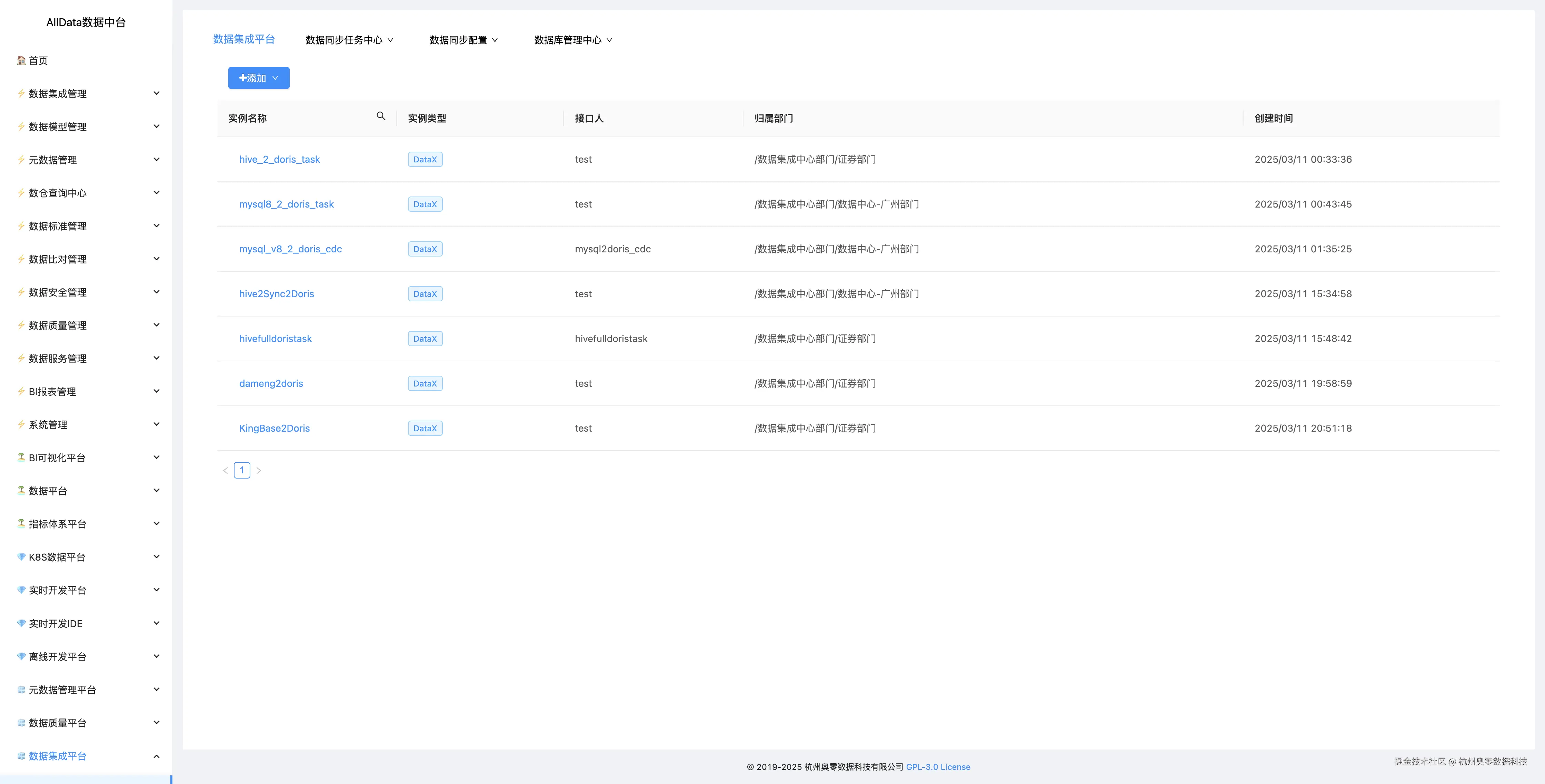Click the diamond icon beside K8S数据平台
The width and height of the screenshot is (1545, 784).
point(22,557)
